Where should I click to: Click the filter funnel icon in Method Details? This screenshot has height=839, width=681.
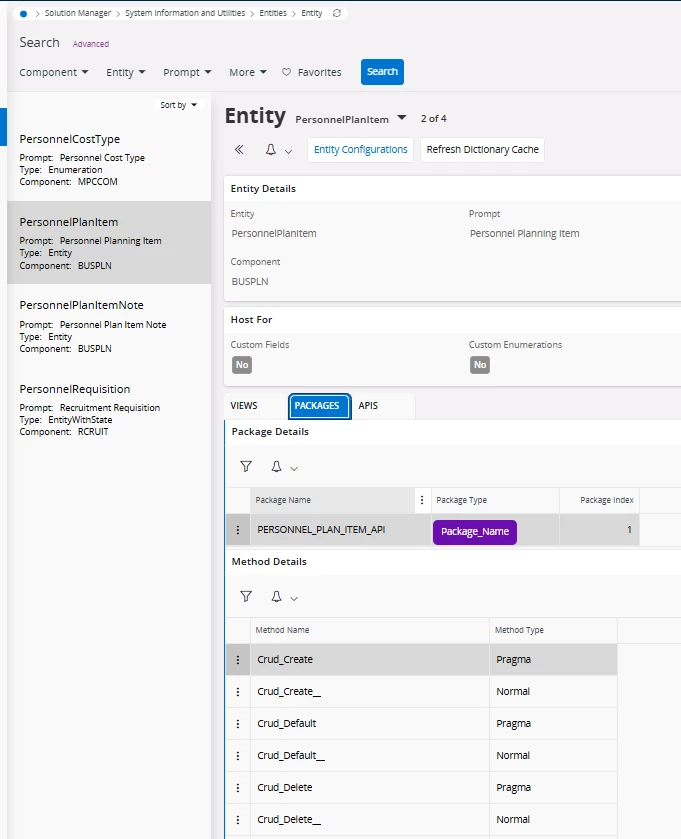coord(246,597)
